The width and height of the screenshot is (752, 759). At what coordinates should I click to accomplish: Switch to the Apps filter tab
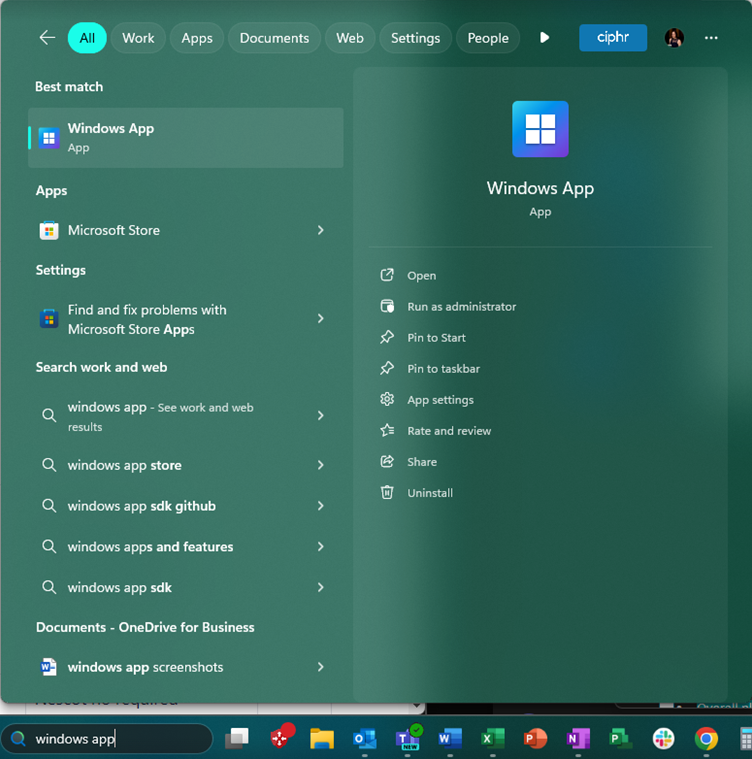coord(196,38)
